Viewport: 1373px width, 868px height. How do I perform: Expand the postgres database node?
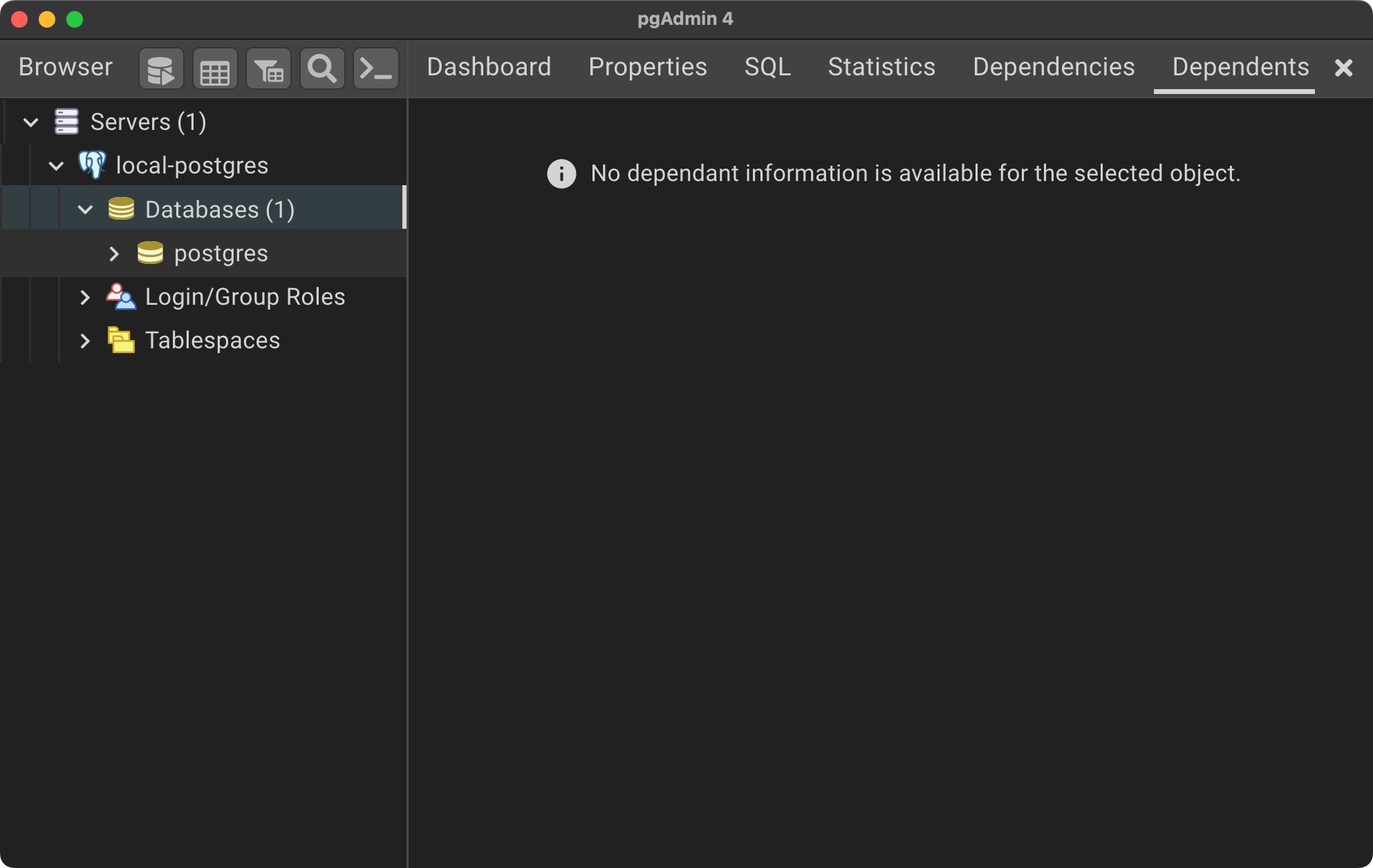point(114,254)
